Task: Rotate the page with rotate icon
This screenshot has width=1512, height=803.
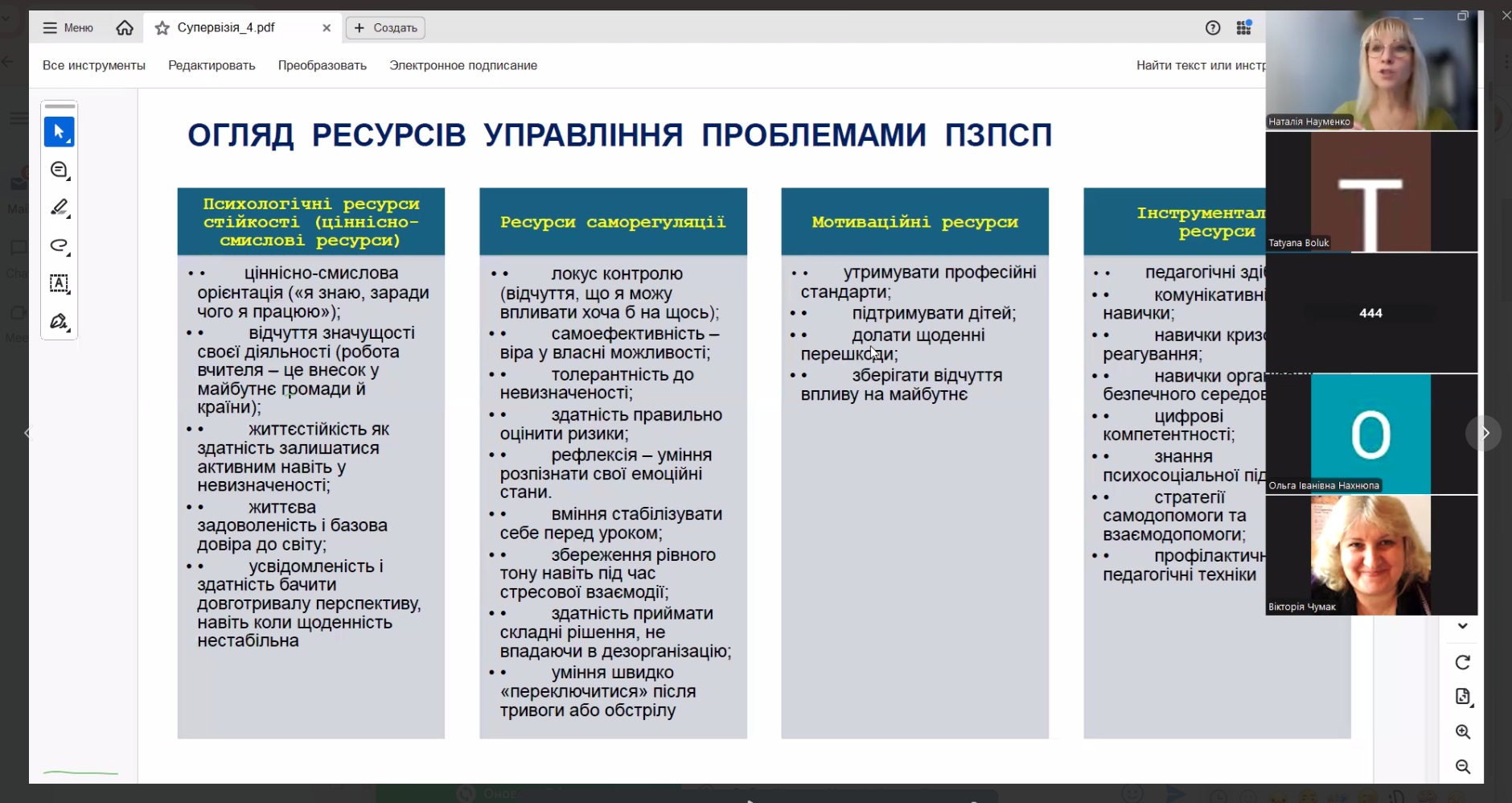Action: coord(1462,662)
